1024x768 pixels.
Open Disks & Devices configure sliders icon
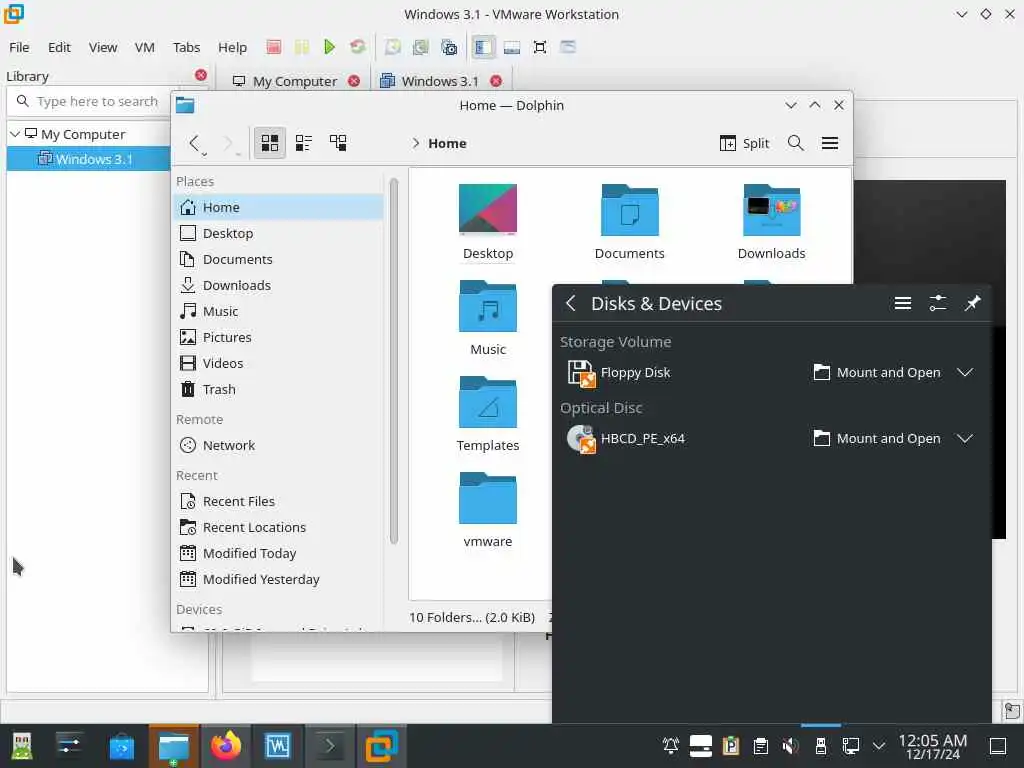click(938, 303)
